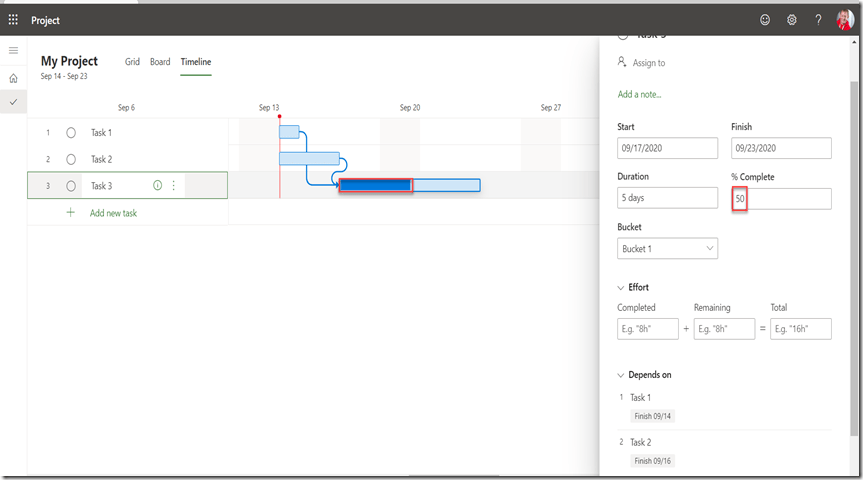The image size is (863, 480).
Task: Mark Task 1 as complete
Action: (71, 133)
